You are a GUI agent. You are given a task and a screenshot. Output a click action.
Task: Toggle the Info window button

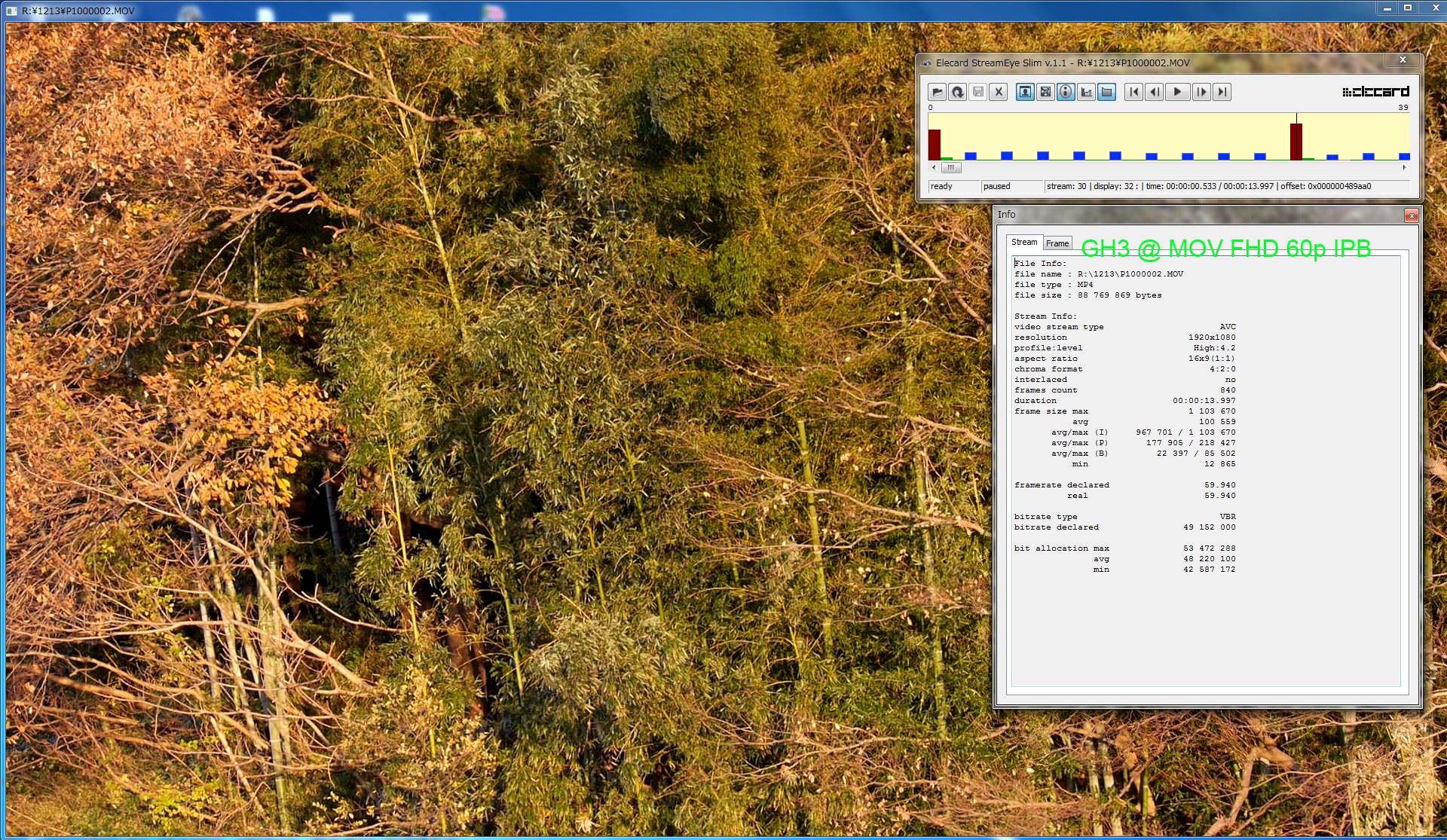click(1066, 92)
